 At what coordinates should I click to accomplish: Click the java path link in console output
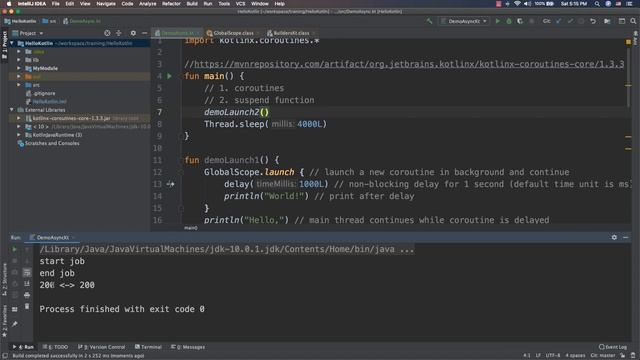coord(227,249)
